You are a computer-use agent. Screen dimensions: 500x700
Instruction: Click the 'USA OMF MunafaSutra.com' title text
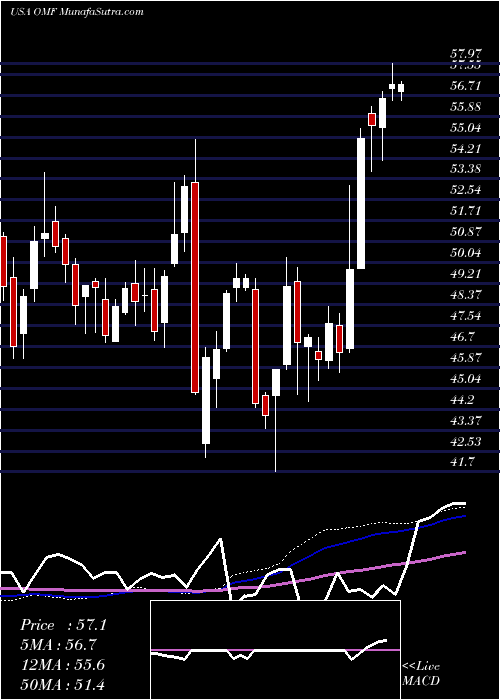click(77, 12)
